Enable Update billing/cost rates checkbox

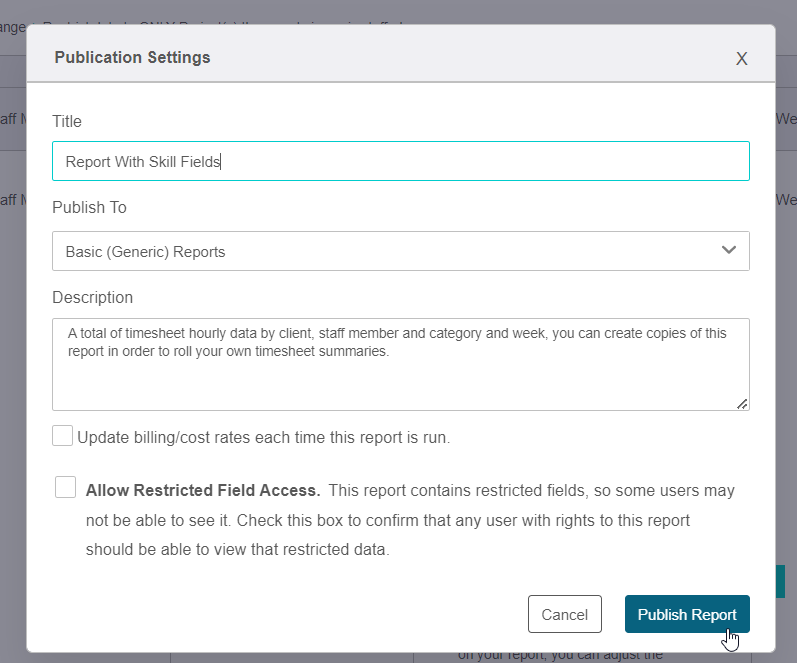(63, 436)
